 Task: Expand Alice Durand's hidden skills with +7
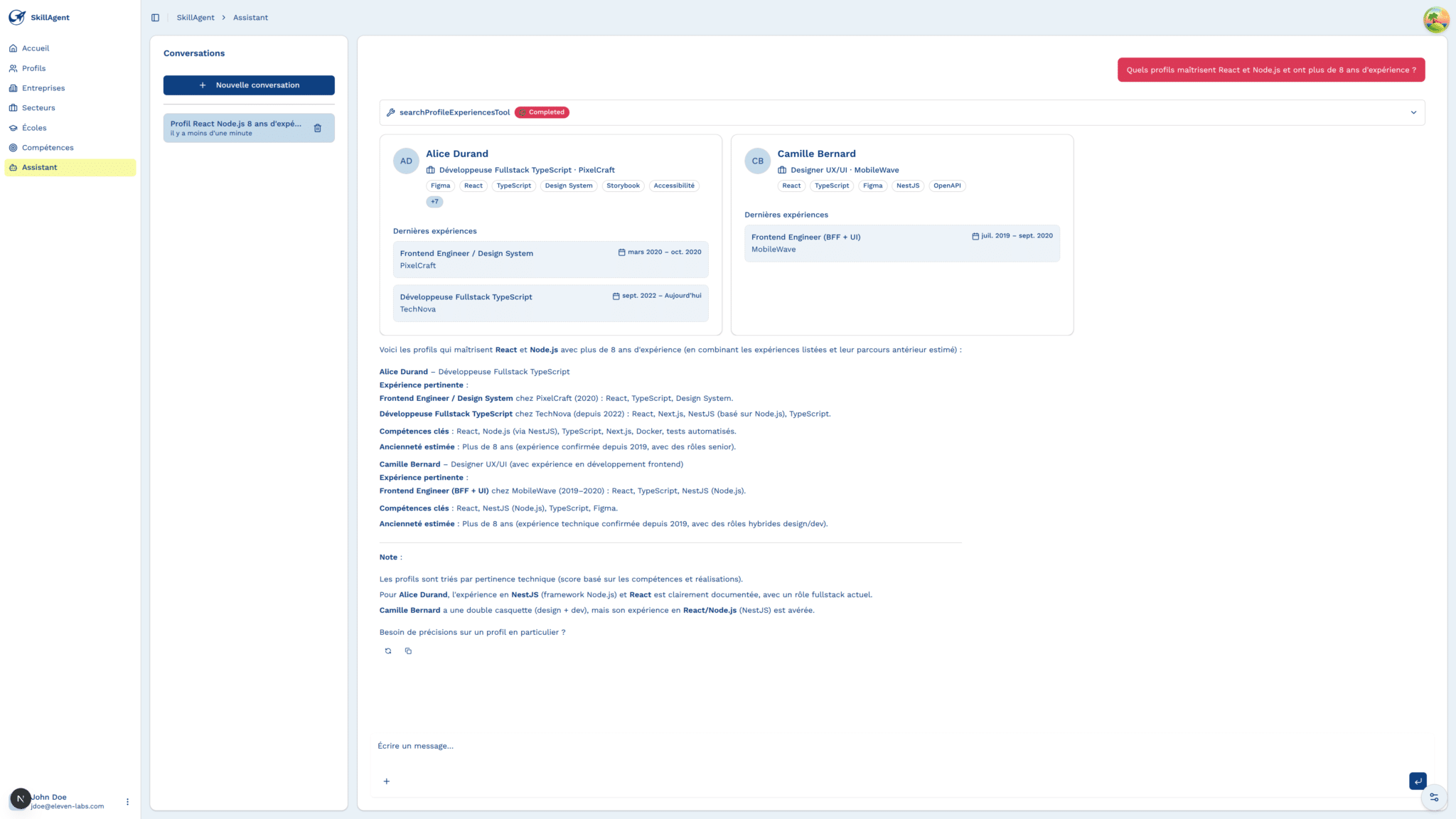click(x=434, y=202)
